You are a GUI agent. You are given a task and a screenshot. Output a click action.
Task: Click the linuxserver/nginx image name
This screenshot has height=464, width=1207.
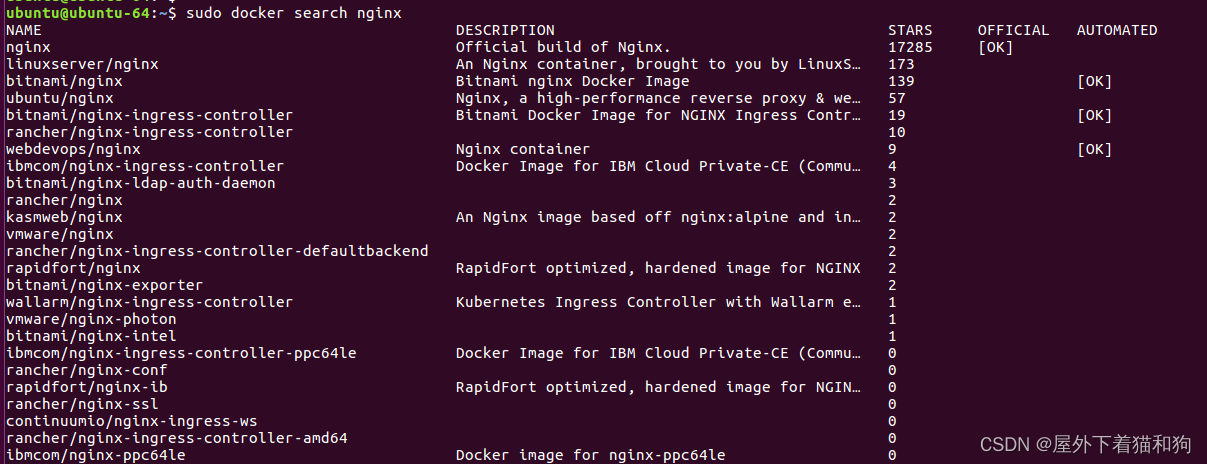pos(82,64)
